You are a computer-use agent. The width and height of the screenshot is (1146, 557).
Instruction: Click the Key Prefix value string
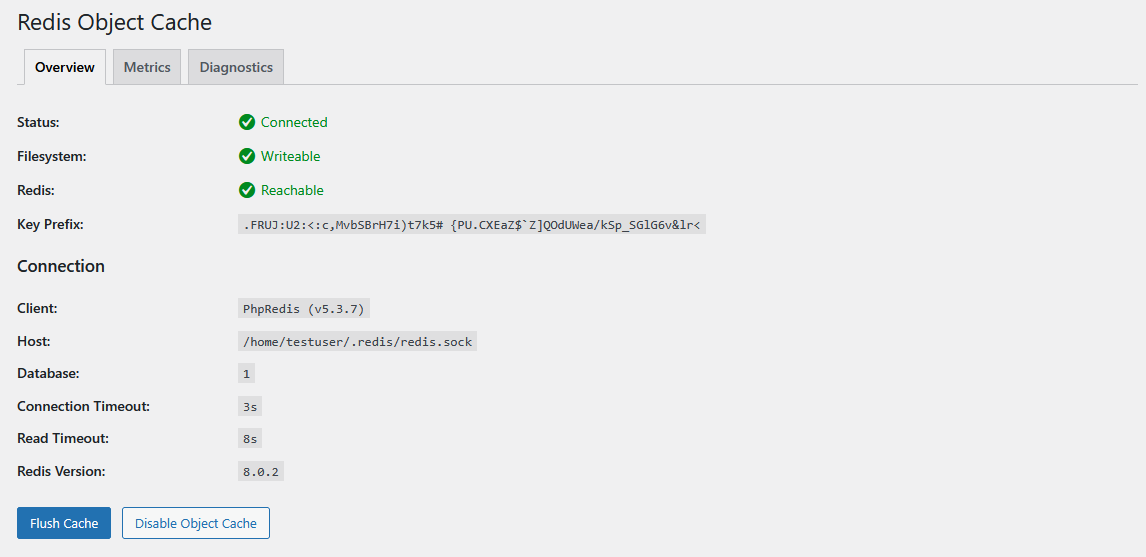click(472, 225)
